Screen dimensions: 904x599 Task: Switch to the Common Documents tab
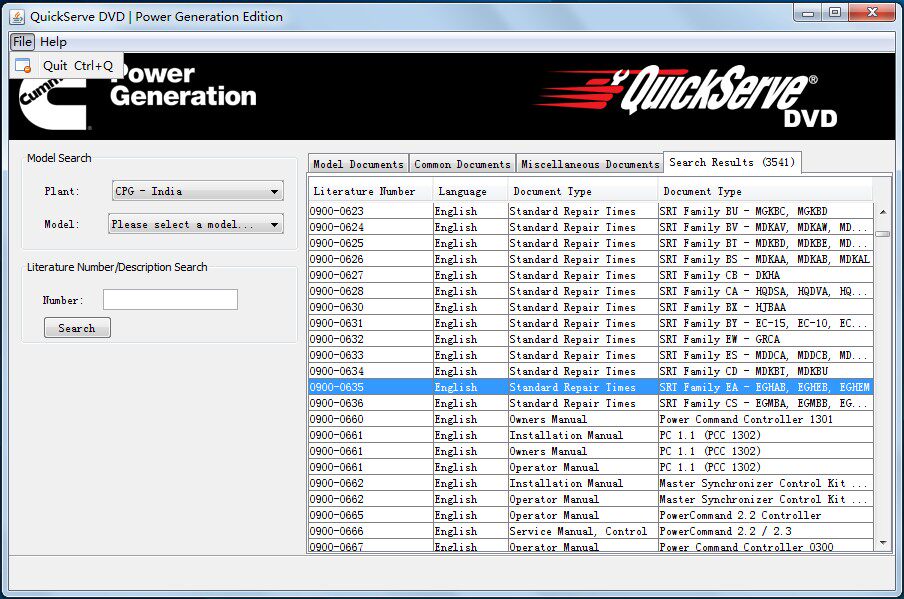[462, 162]
